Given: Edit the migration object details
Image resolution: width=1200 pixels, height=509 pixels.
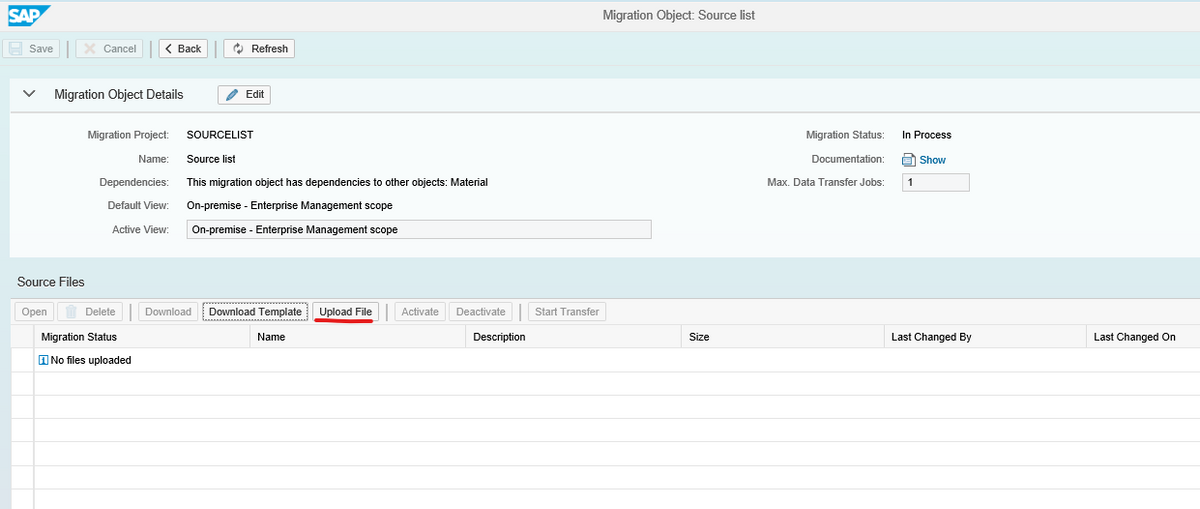Looking at the screenshot, I should 245,94.
